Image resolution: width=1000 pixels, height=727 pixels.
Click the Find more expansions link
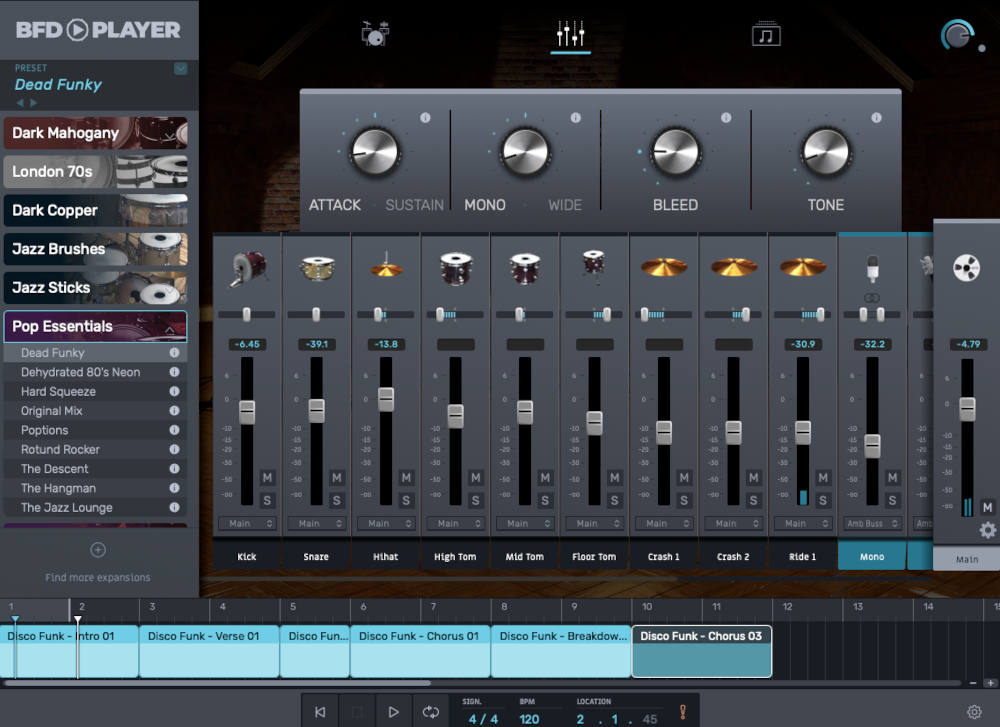tap(97, 578)
